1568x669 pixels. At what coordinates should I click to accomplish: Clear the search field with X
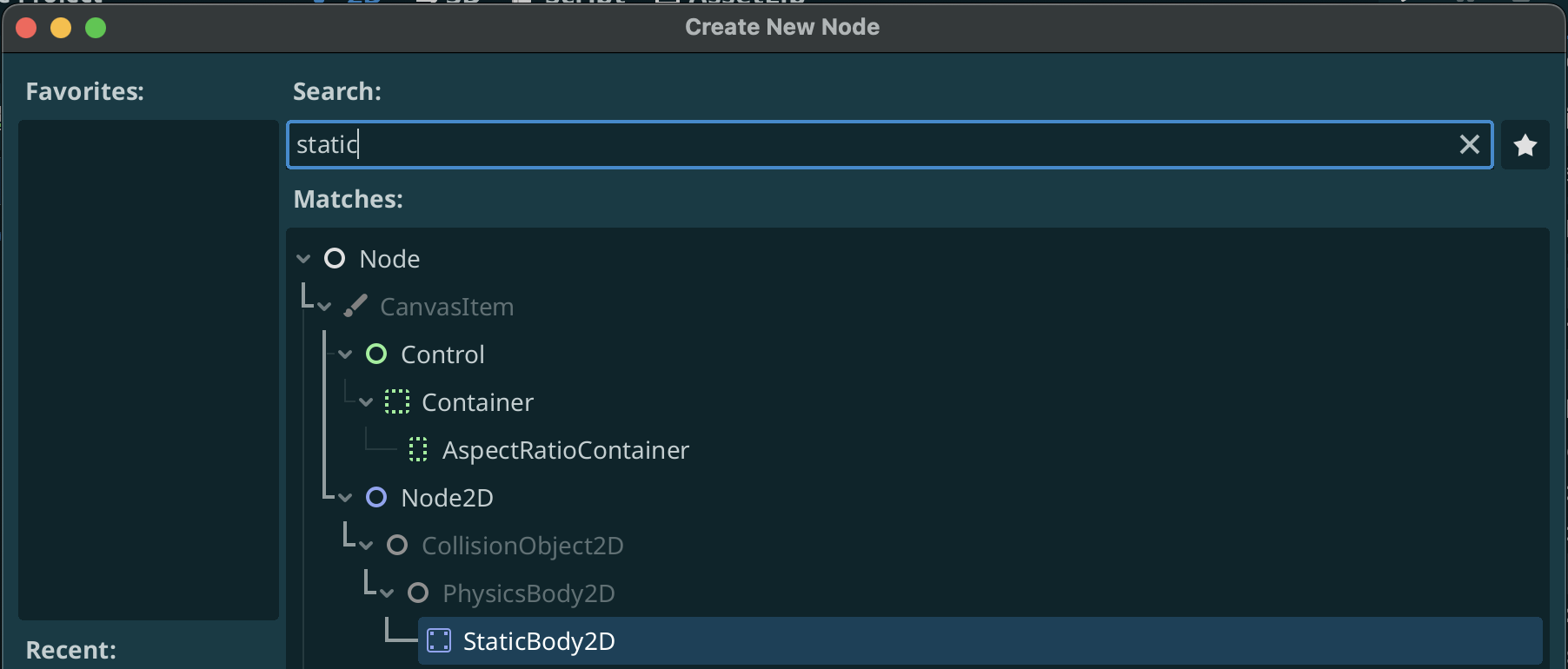tap(1470, 144)
